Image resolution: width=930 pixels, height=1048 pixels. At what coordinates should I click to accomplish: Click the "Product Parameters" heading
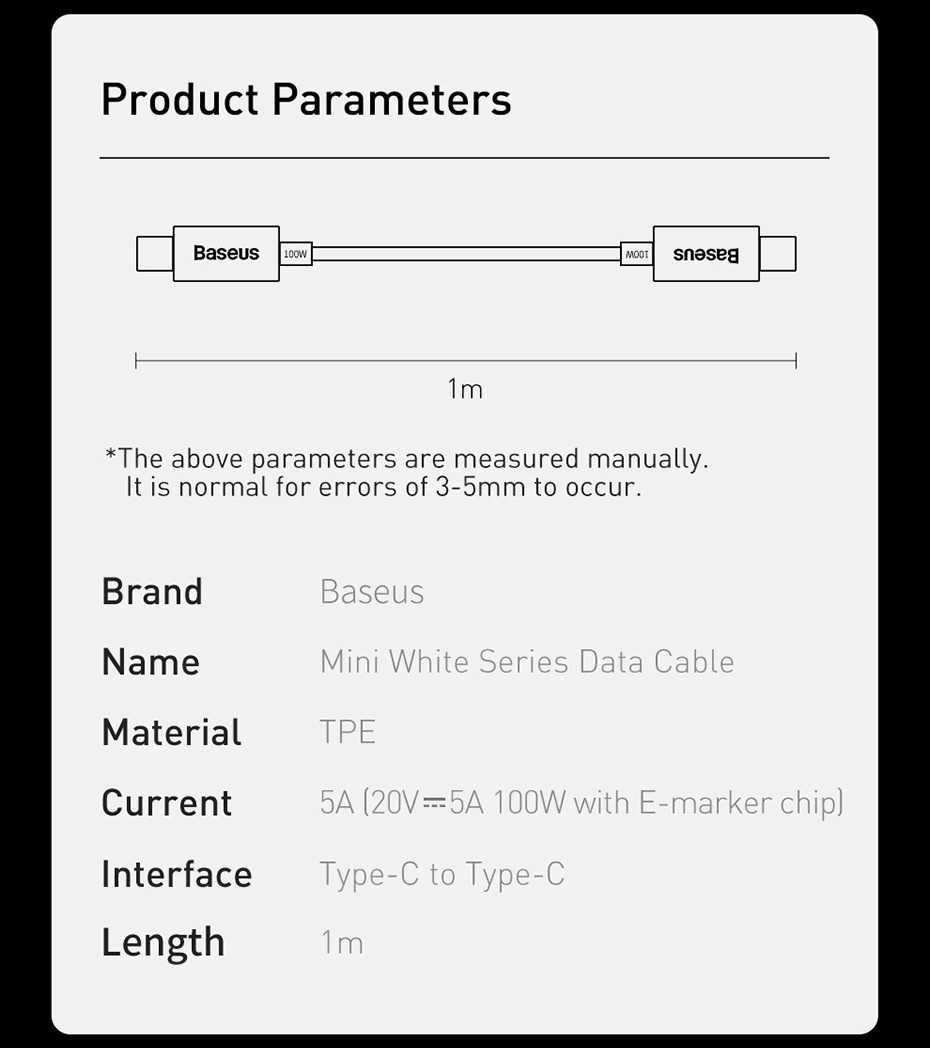pos(306,100)
